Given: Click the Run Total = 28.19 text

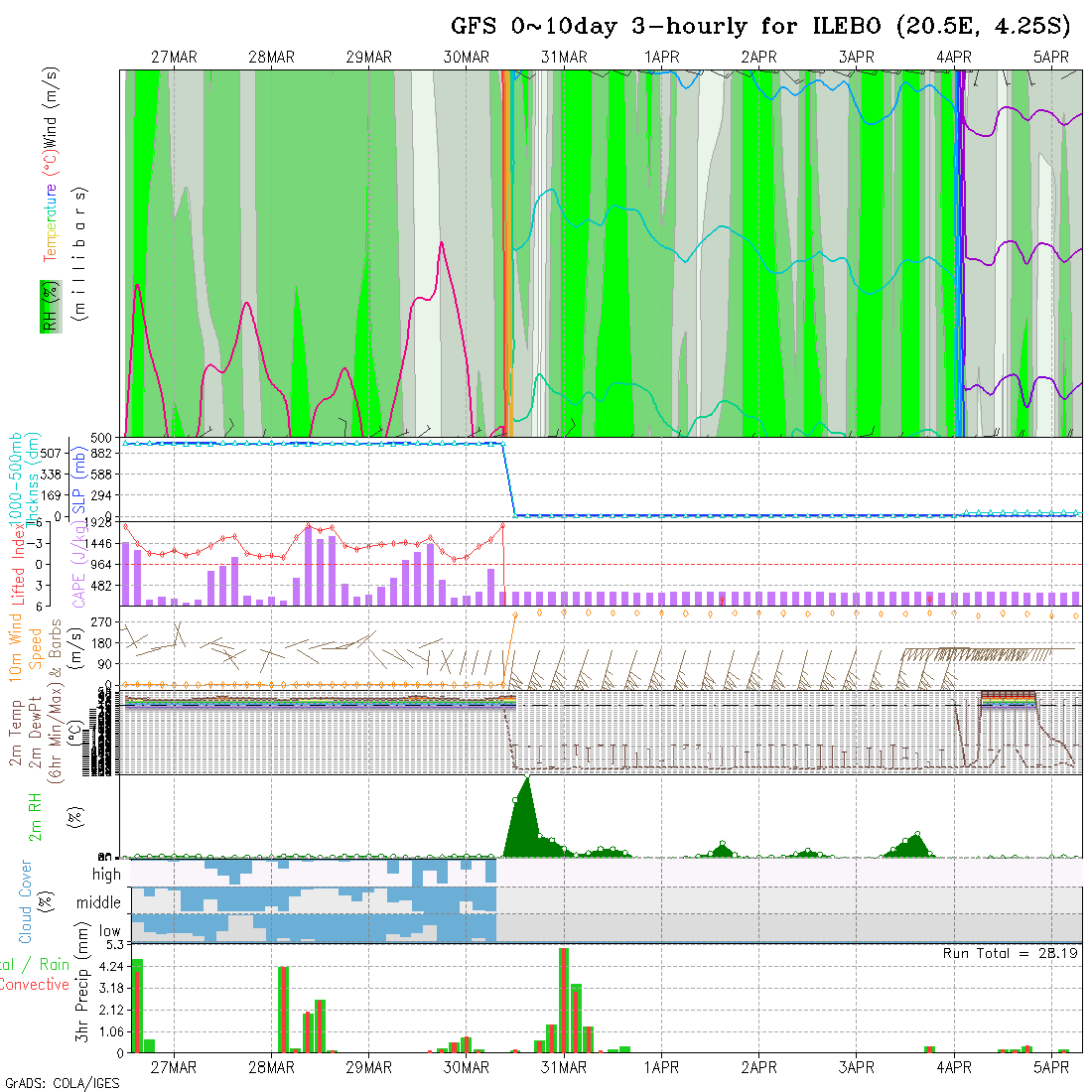Looking at the screenshot, I should 1011,953.
